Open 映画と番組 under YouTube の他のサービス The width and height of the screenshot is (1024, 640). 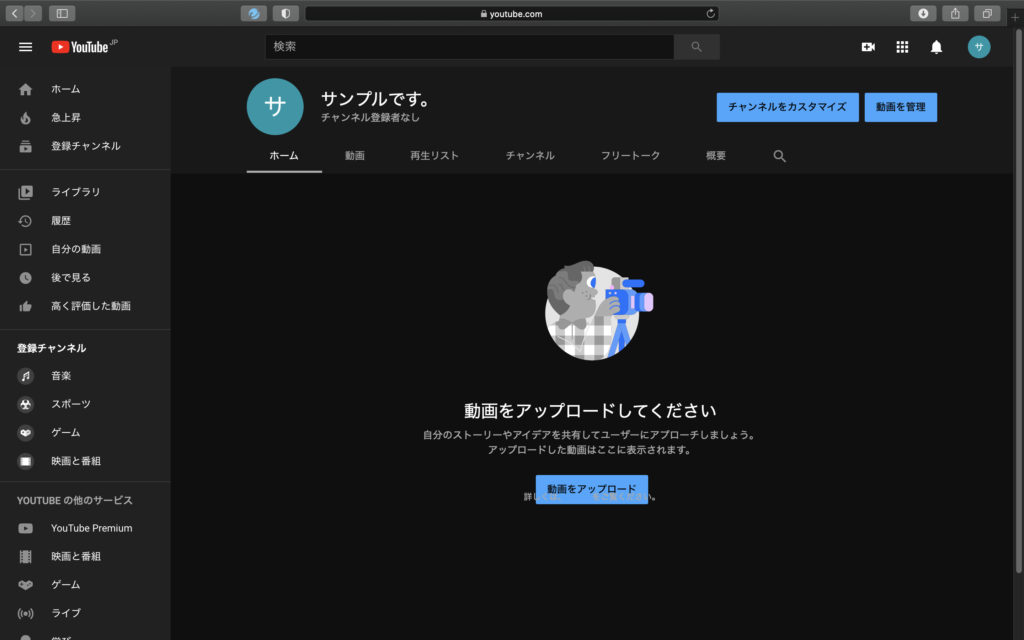point(85,556)
